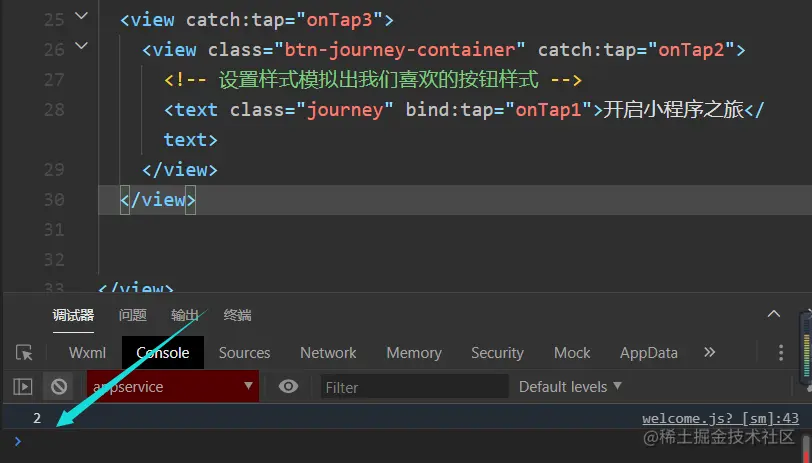Click line number 30 in gutter
Viewport: 812px width, 463px height.
click(x=54, y=200)
